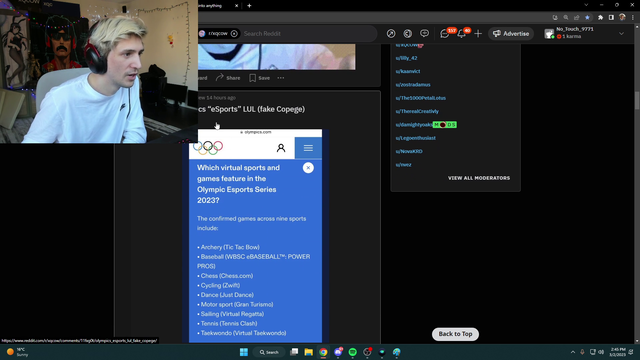The width and height of the screenshot is (640, 360).
Task: Click the Back to Top button
Action: click(455, 334)
